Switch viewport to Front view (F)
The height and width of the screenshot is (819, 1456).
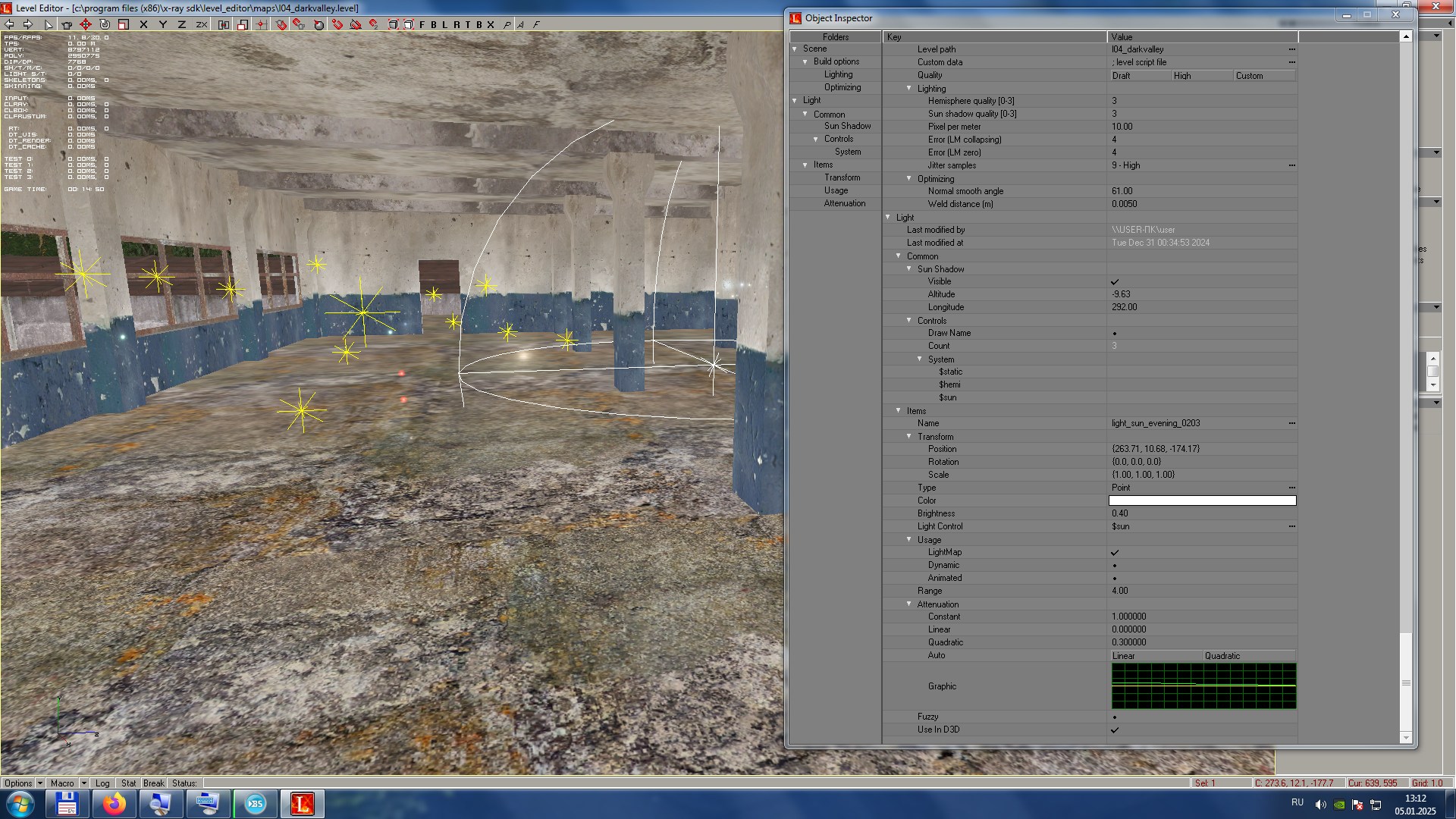422,24
